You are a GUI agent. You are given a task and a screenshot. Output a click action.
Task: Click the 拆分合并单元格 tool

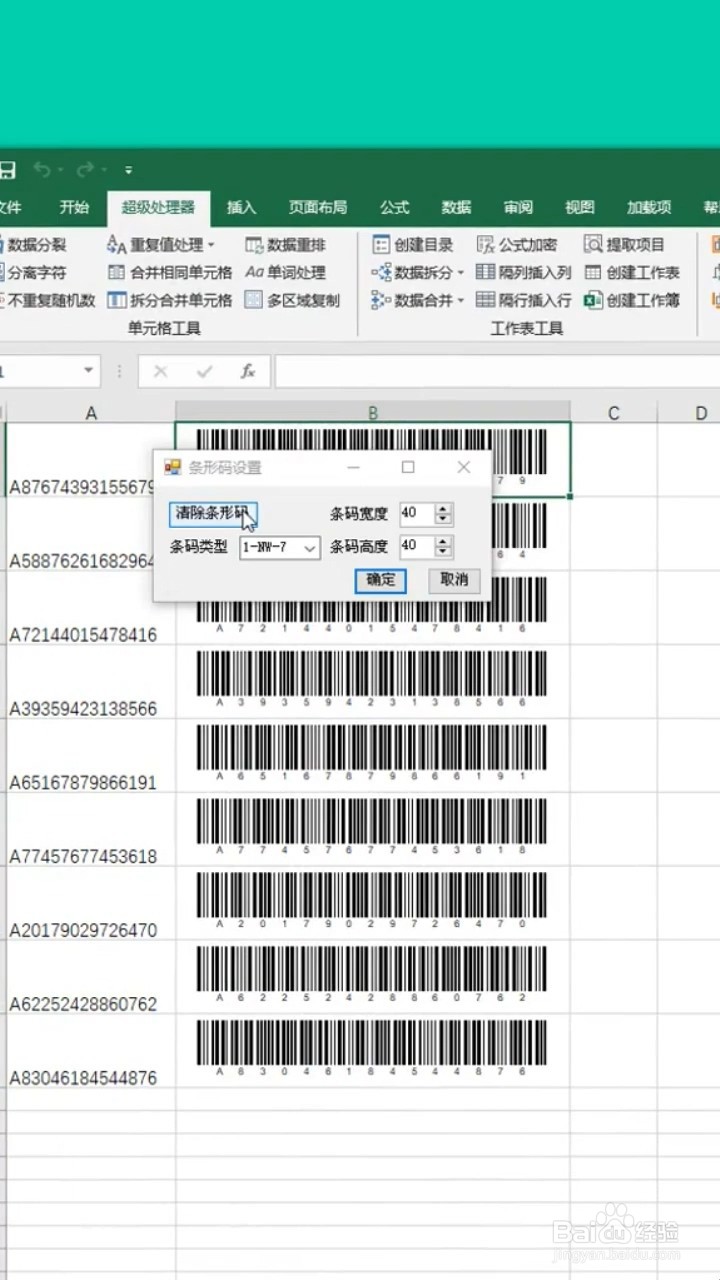[169, 300]
